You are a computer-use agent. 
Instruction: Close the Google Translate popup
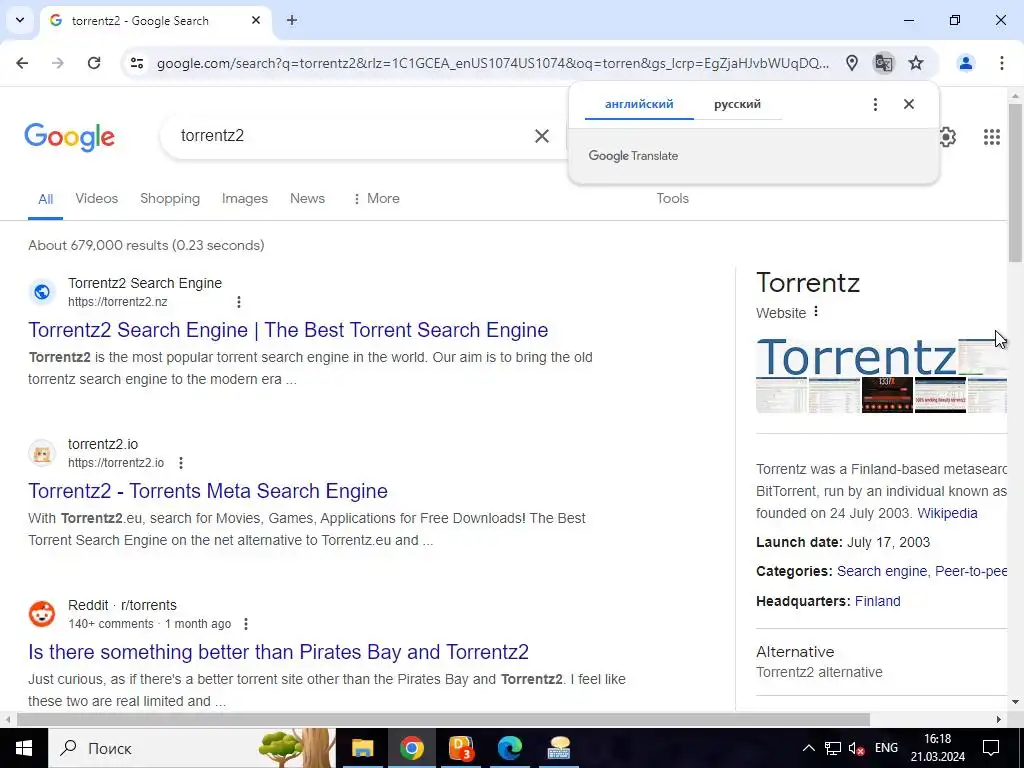908,104
